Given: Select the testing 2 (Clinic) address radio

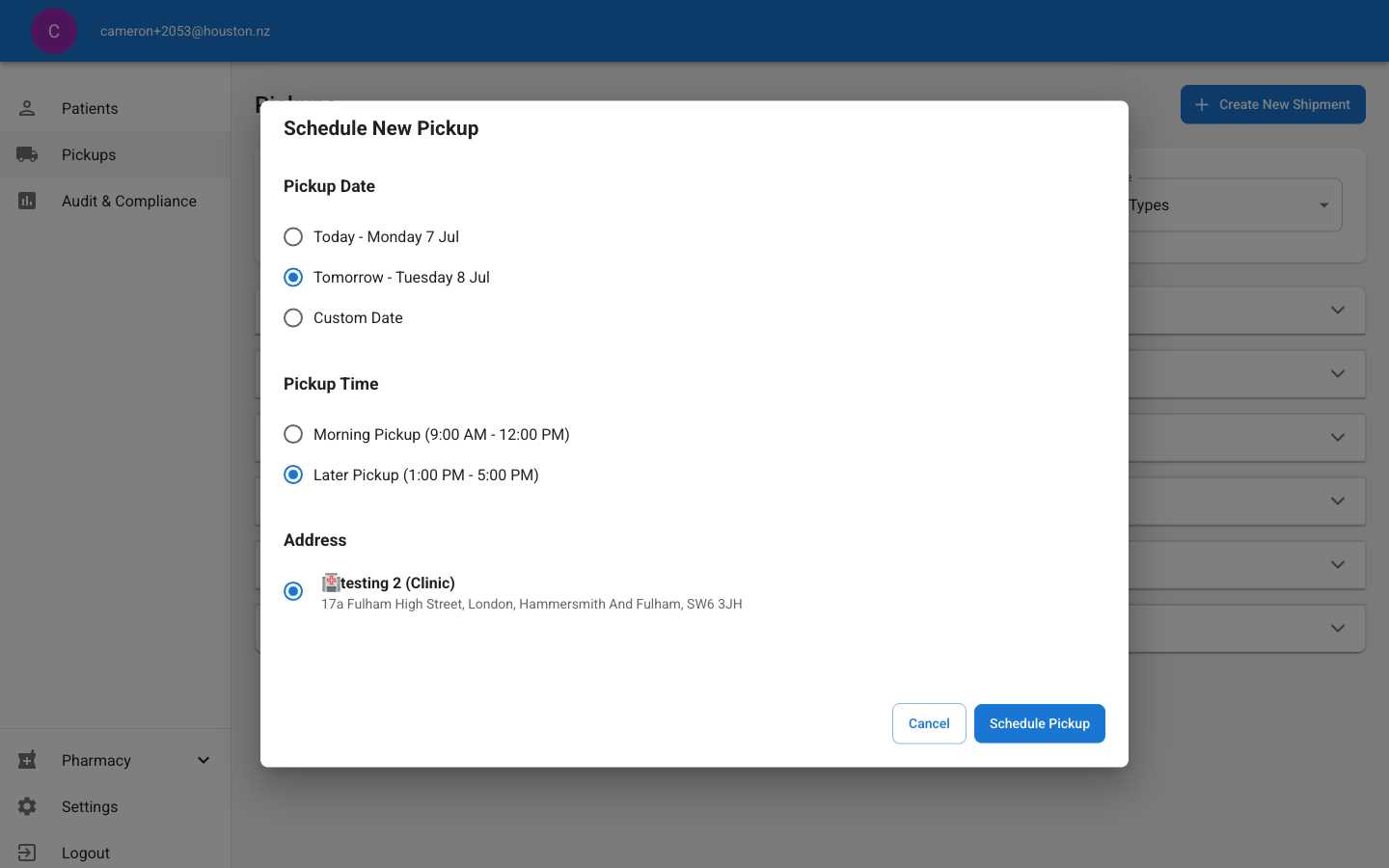Looking at the screenshot, I should click(x=293, y=591).
